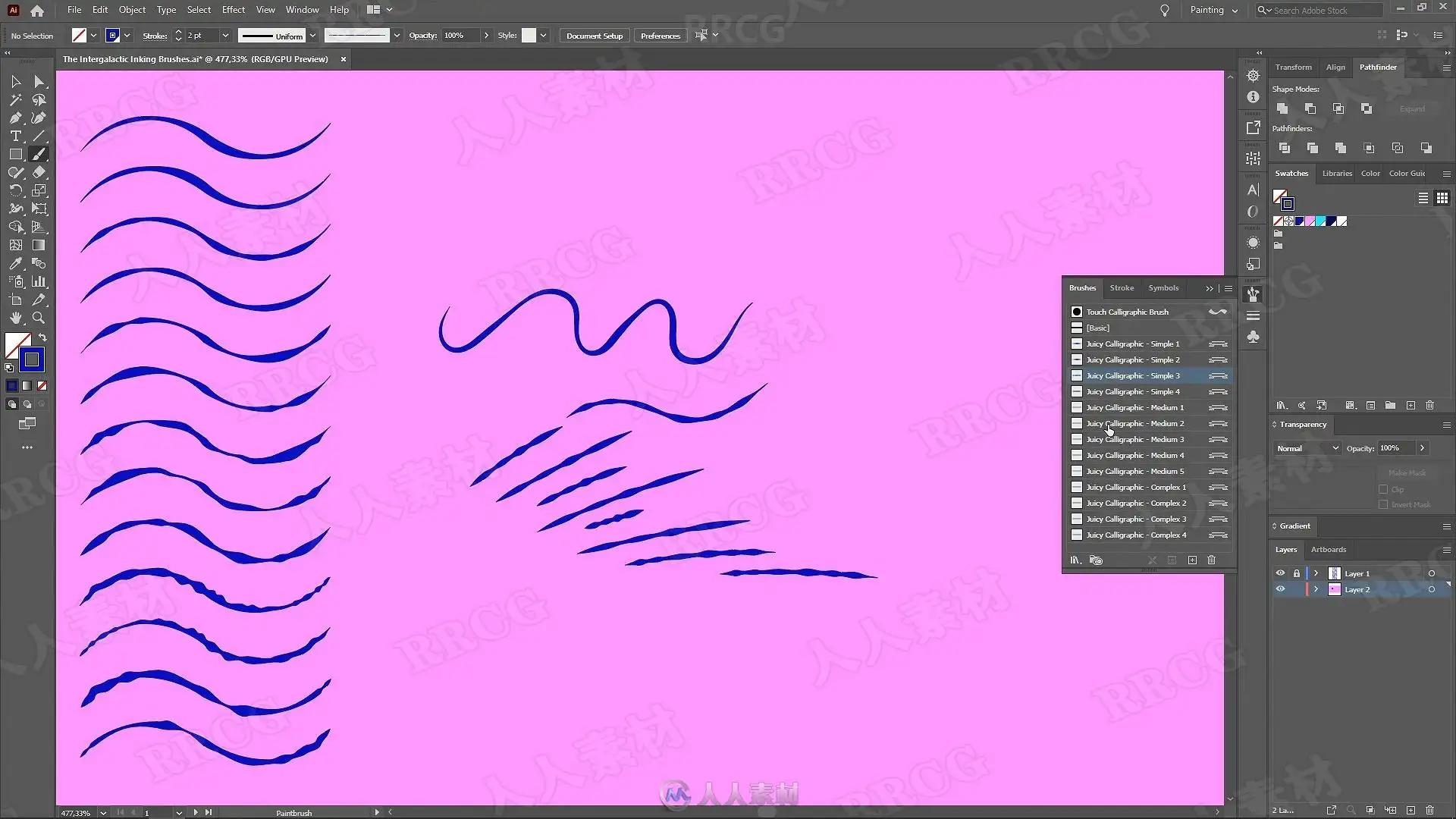This screenshot has height=819, width=1456.
Task: Show swatches thumbnail view
Action: coord(1442,198)
